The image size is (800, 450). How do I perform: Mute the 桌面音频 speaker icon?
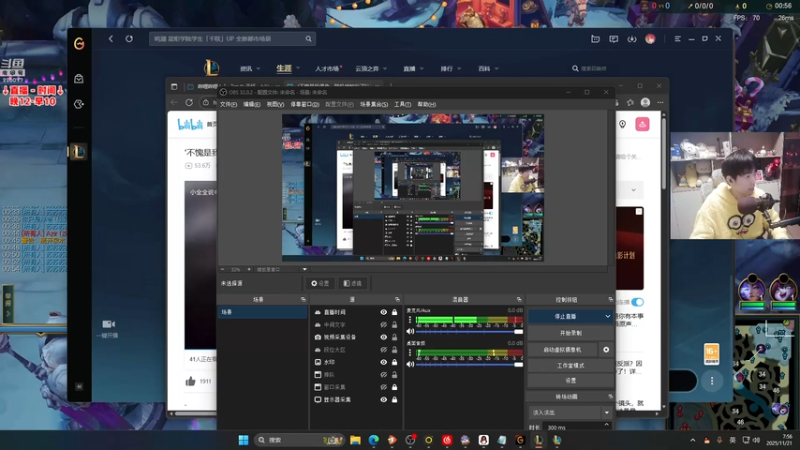tap(410, 364)
